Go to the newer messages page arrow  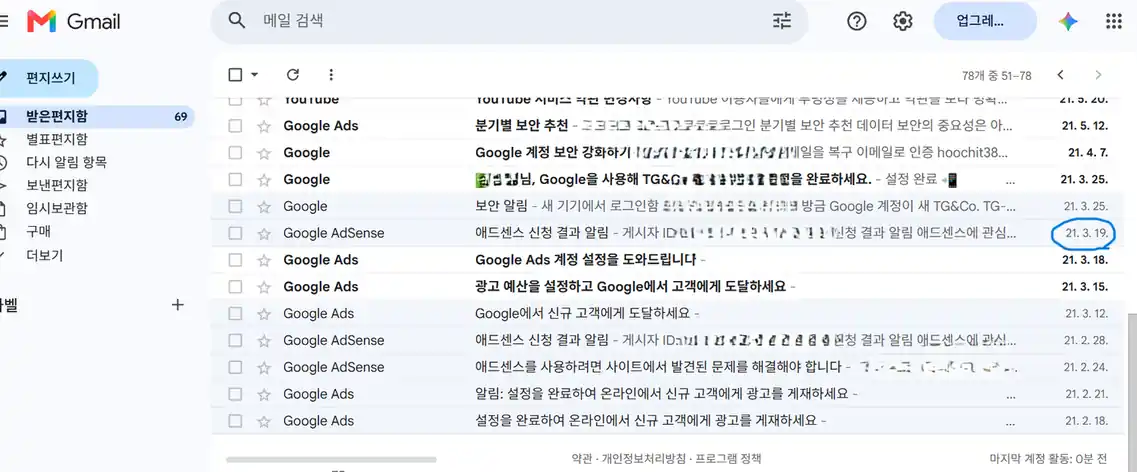1061,75
